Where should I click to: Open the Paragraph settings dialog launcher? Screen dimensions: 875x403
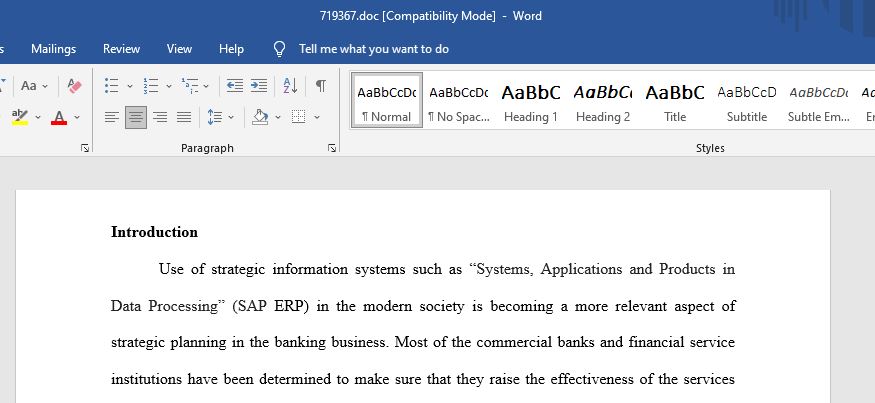pyautogui.click(x=332, y=148)
